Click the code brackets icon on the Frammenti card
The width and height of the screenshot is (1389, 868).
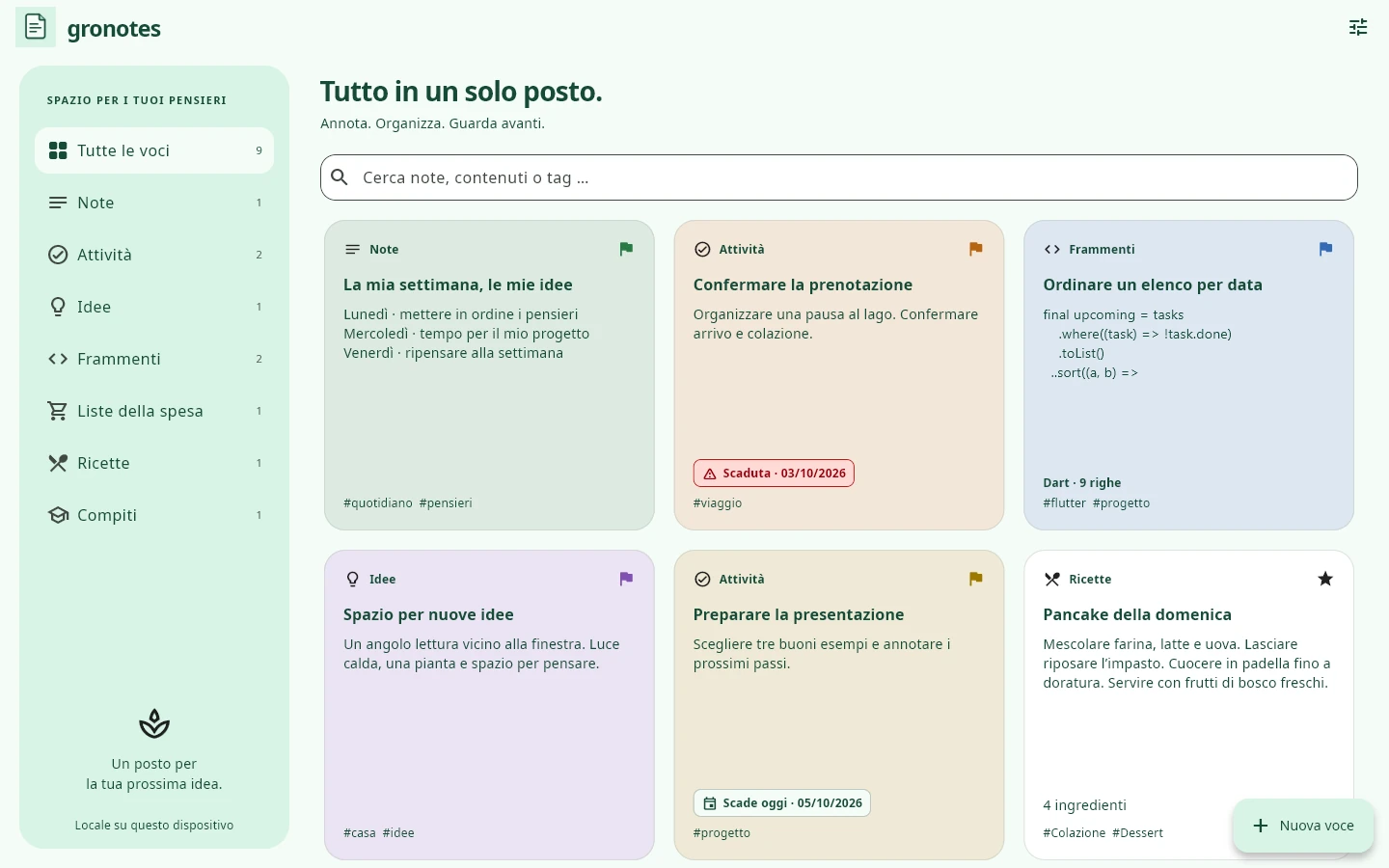click(1052, 249)
